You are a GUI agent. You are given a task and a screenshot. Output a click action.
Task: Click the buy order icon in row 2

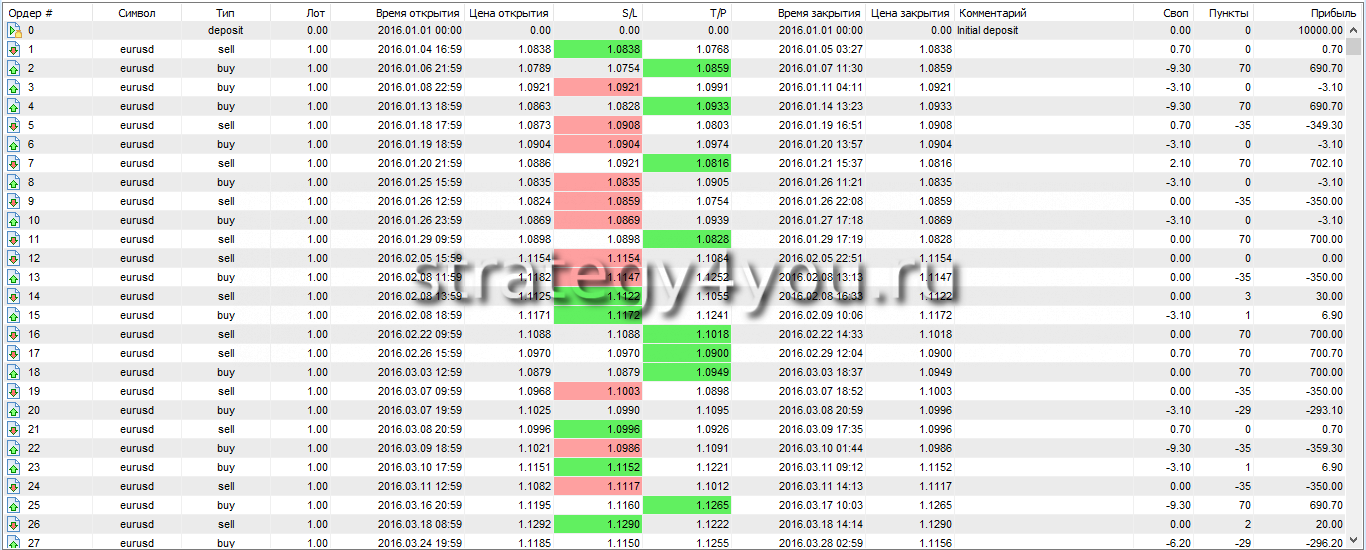pyautogui.click(x=14, y=69)
